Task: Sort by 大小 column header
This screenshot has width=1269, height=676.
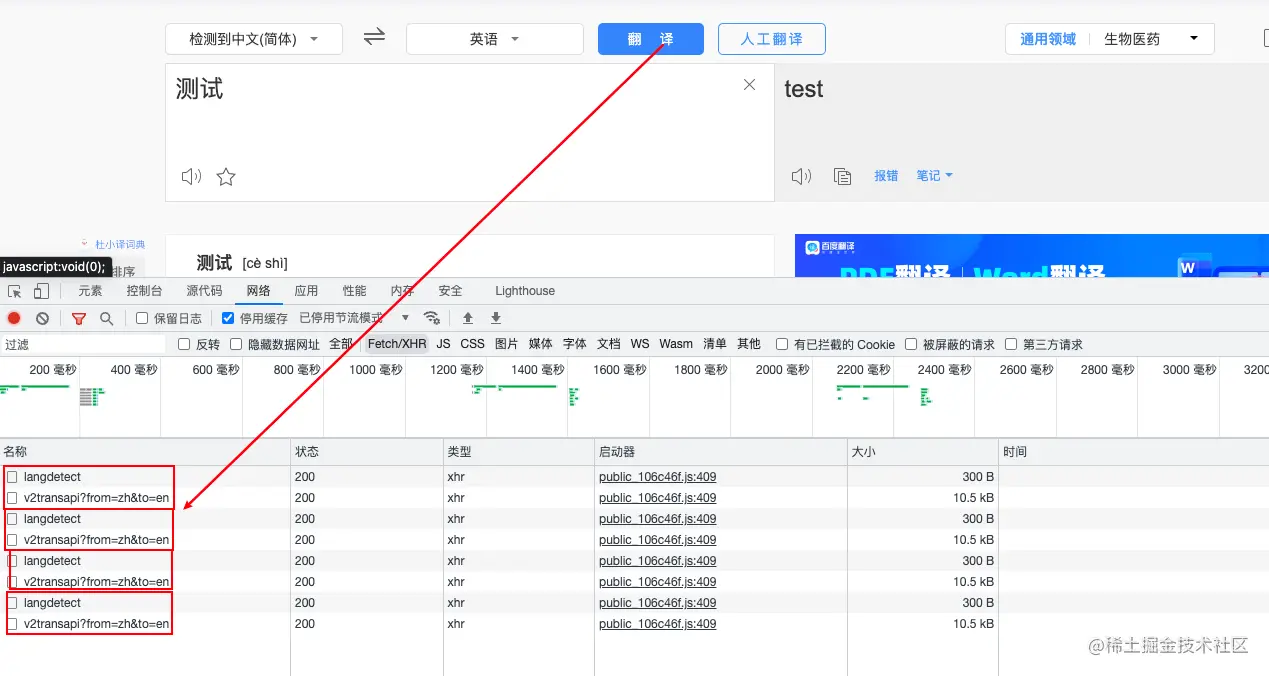Action: (922, 452)
